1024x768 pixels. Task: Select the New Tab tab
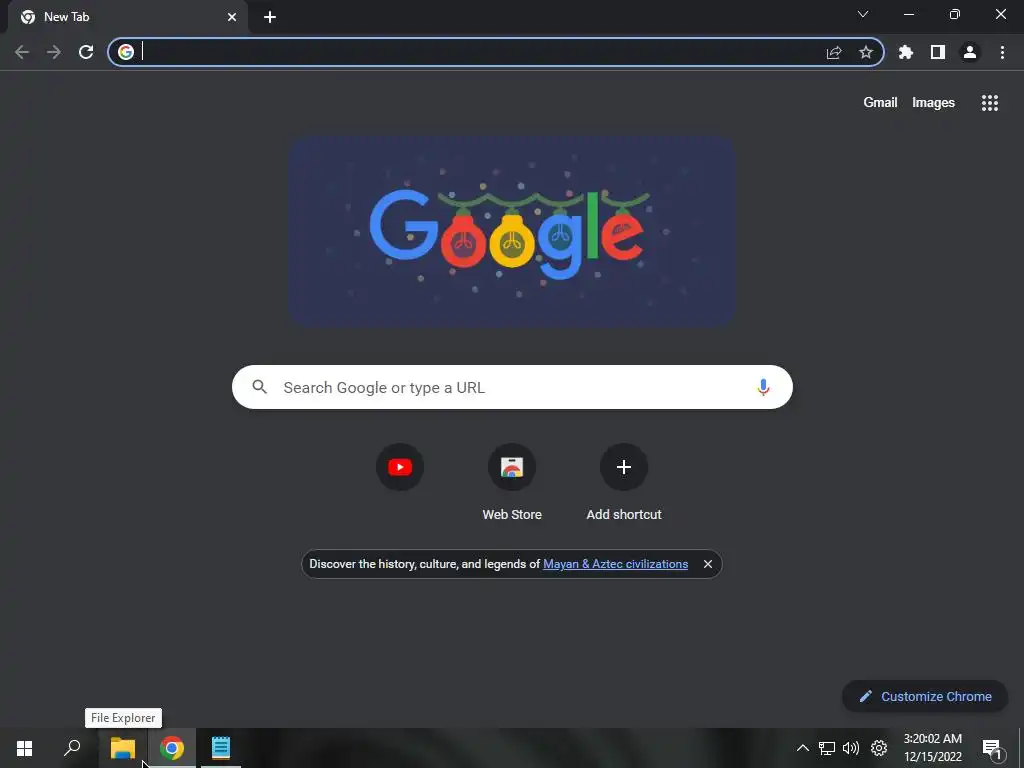click(x=128, y=17)
